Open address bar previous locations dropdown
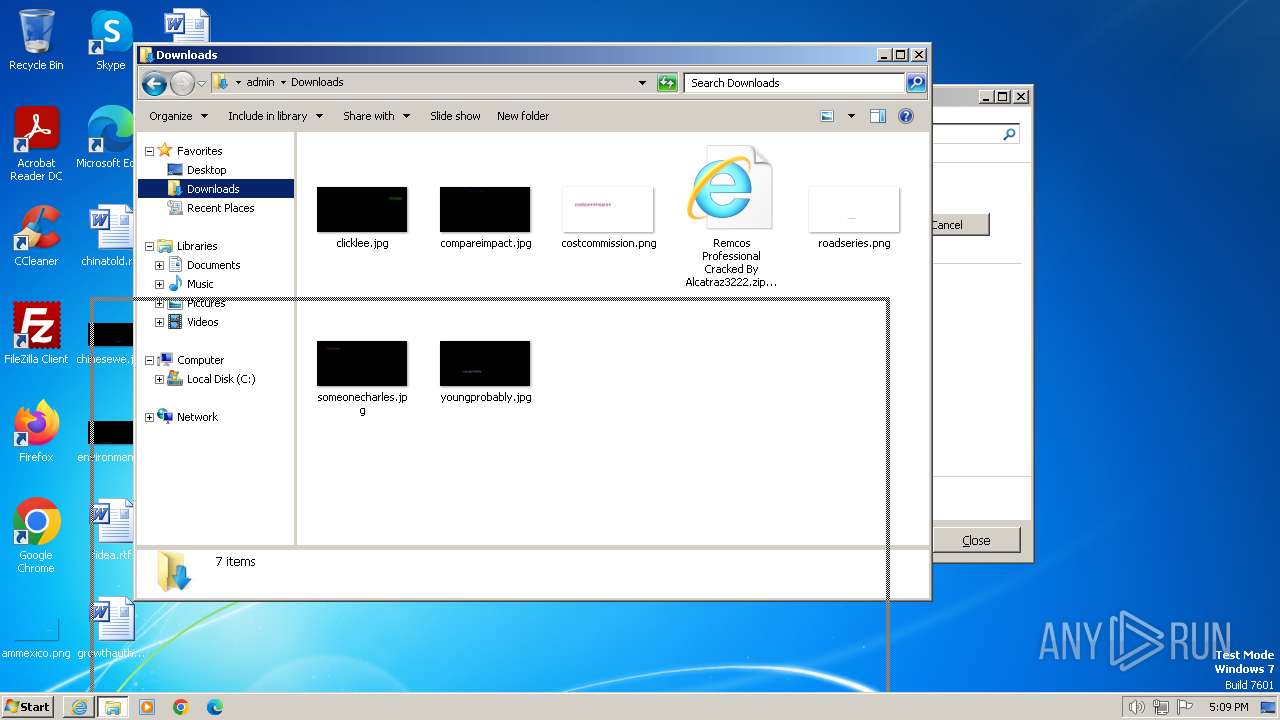 coord(642,83)
